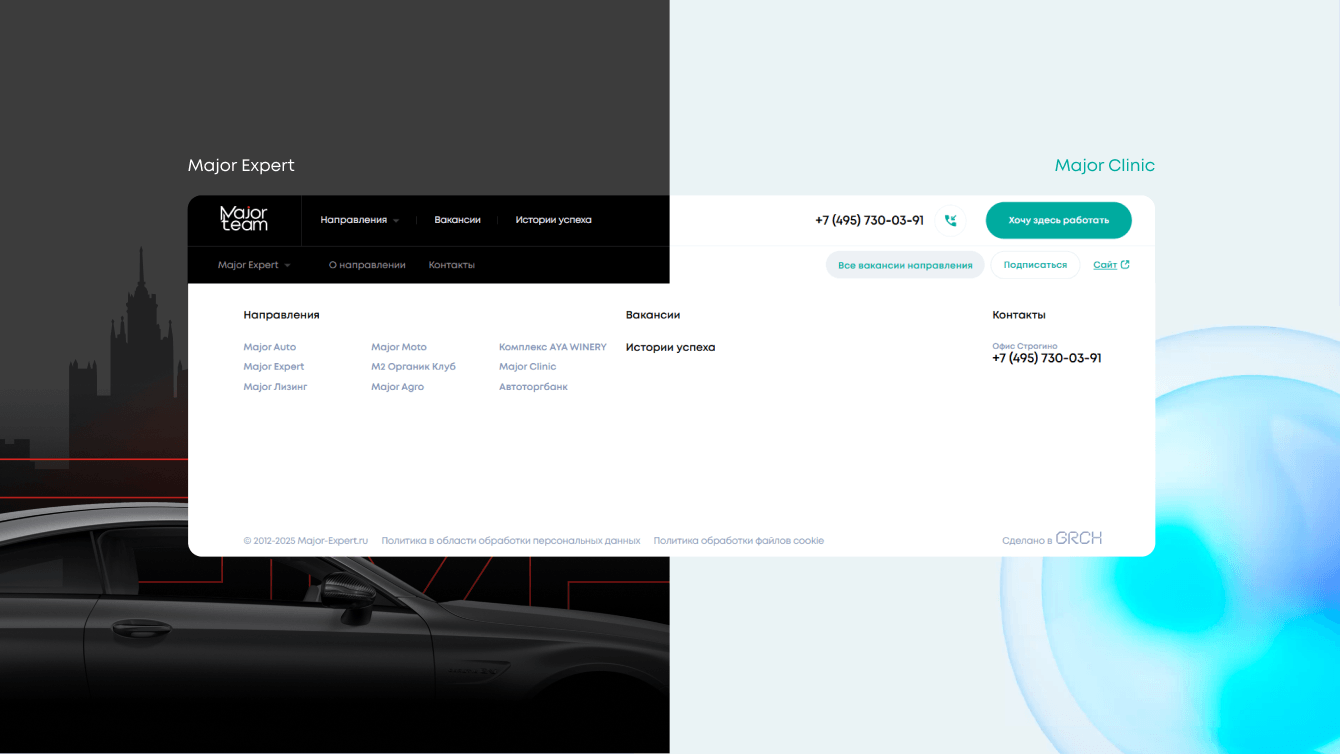Open Политика в области обработки персональных данных
Screen dimensions: 1340x754
(511, 541)
